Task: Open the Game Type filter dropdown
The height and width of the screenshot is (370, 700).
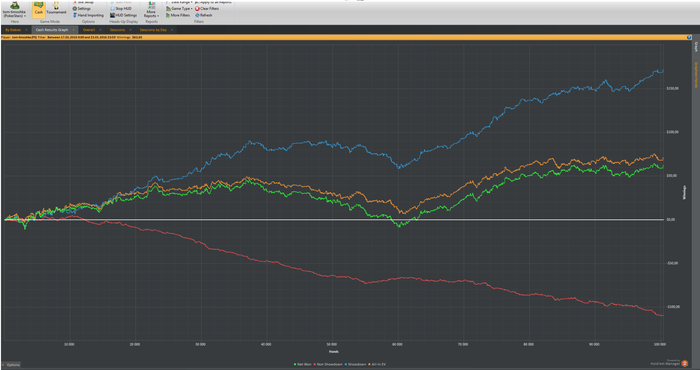Action: pyautogui.click(x=179, y=8)
